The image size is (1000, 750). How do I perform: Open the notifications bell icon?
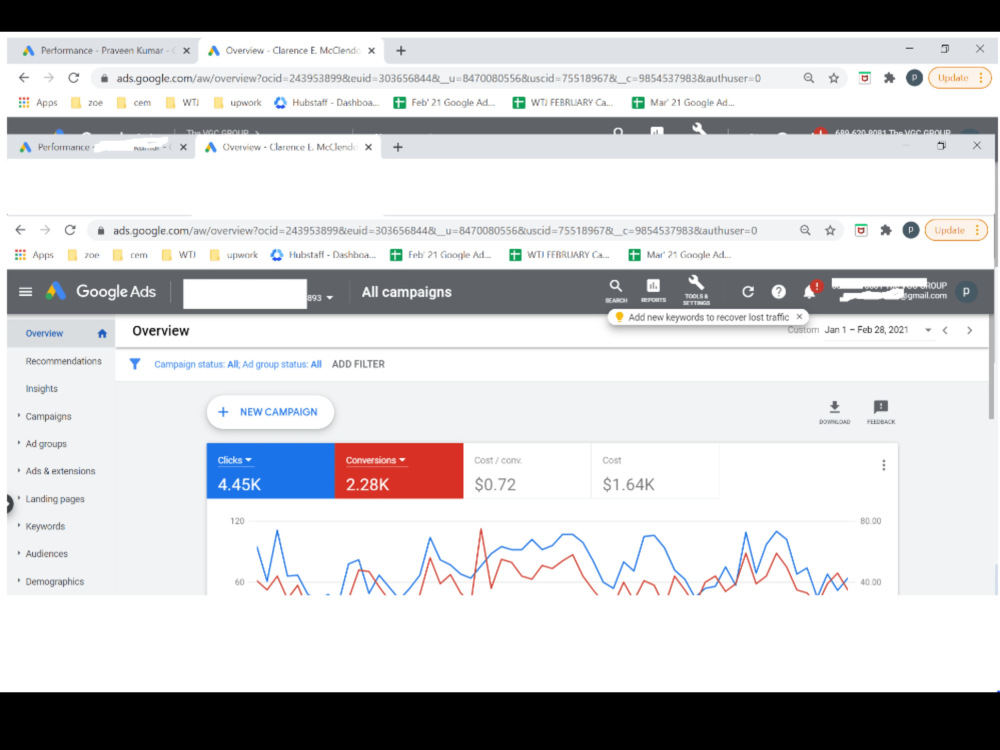809,291
